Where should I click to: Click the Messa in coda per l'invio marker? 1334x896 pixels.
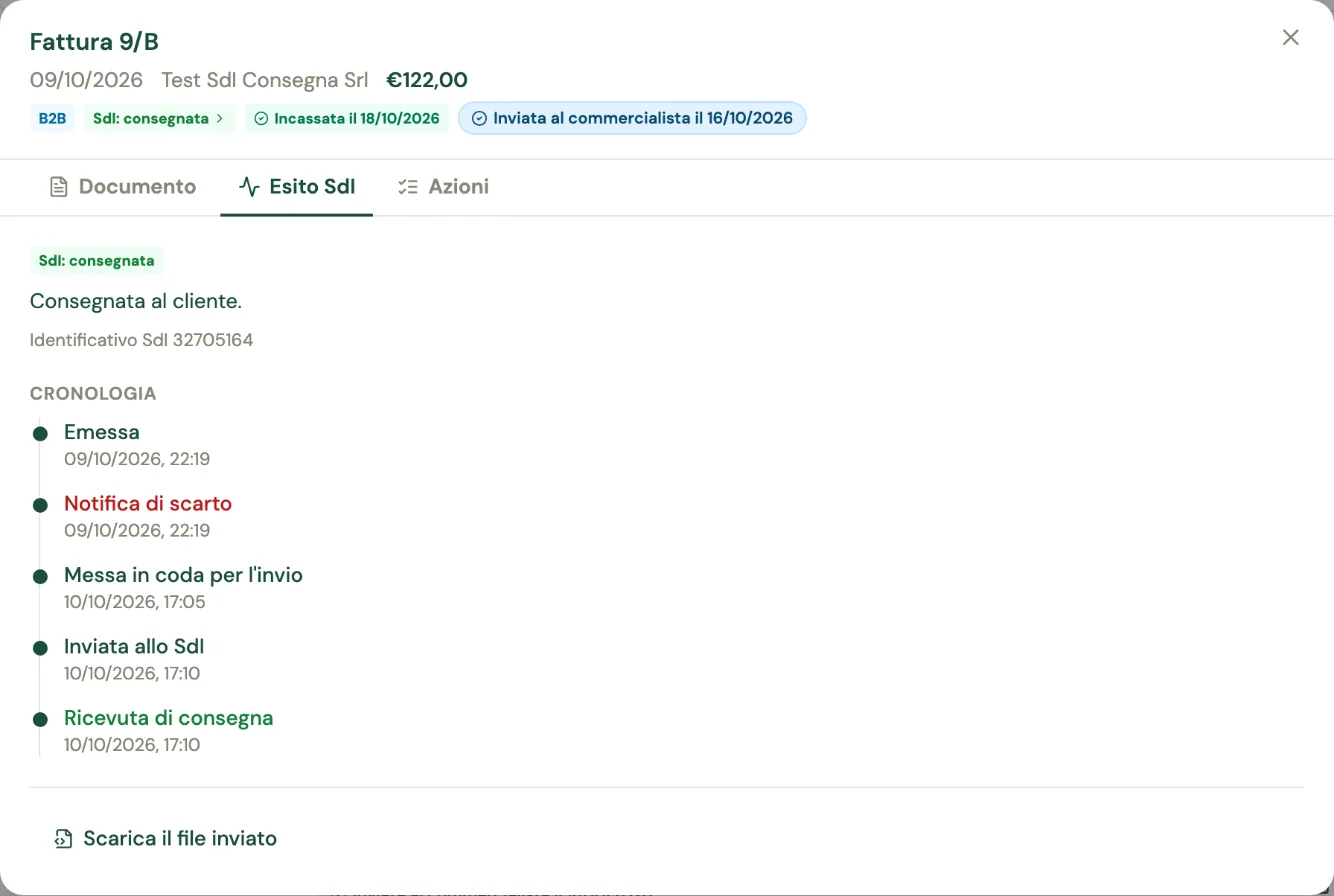pos(40,577)
